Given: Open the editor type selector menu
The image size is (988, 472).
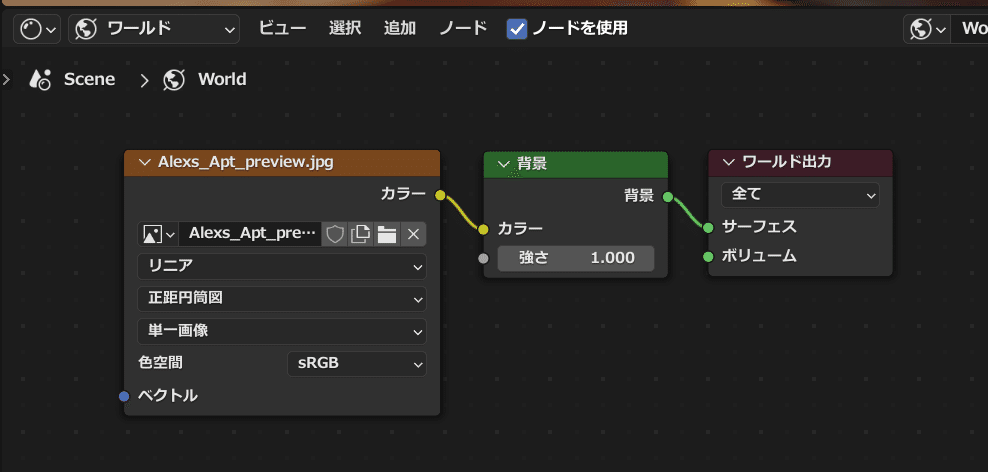Looking at the screenshot, I should (x=39, y=29).
